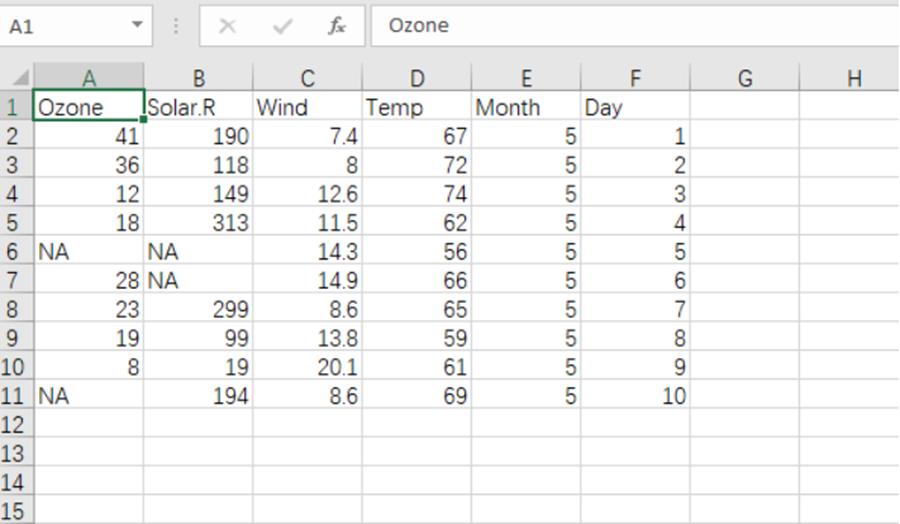Select cell with Solar.R value 99
900x524 pixels.
point(198,337)
